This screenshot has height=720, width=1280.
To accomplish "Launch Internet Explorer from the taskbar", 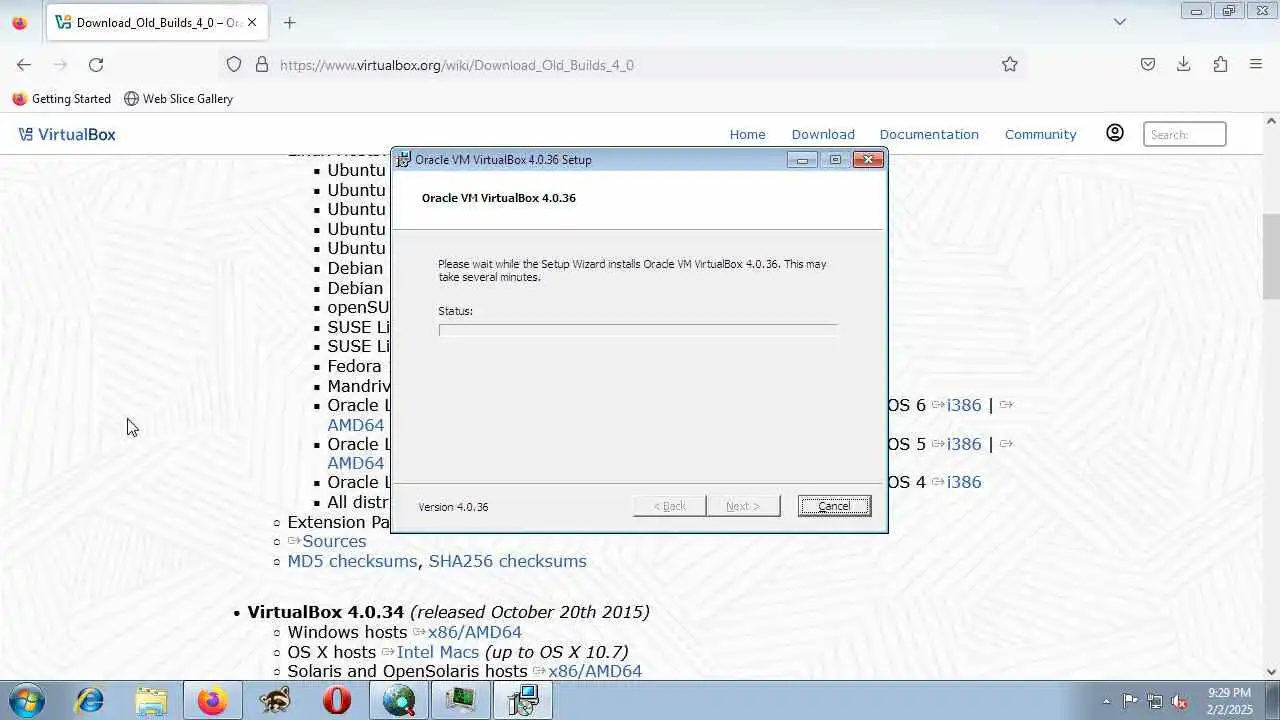I will point(90,700).
